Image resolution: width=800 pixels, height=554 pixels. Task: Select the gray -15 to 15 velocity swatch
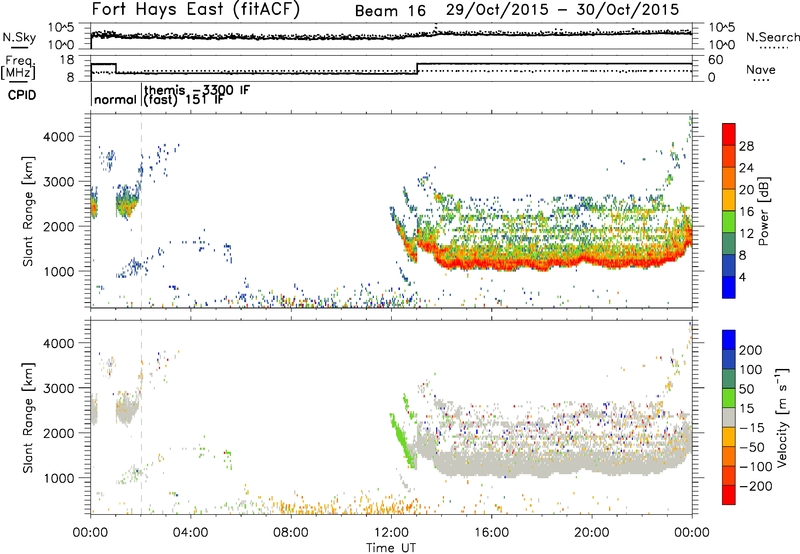729,417
